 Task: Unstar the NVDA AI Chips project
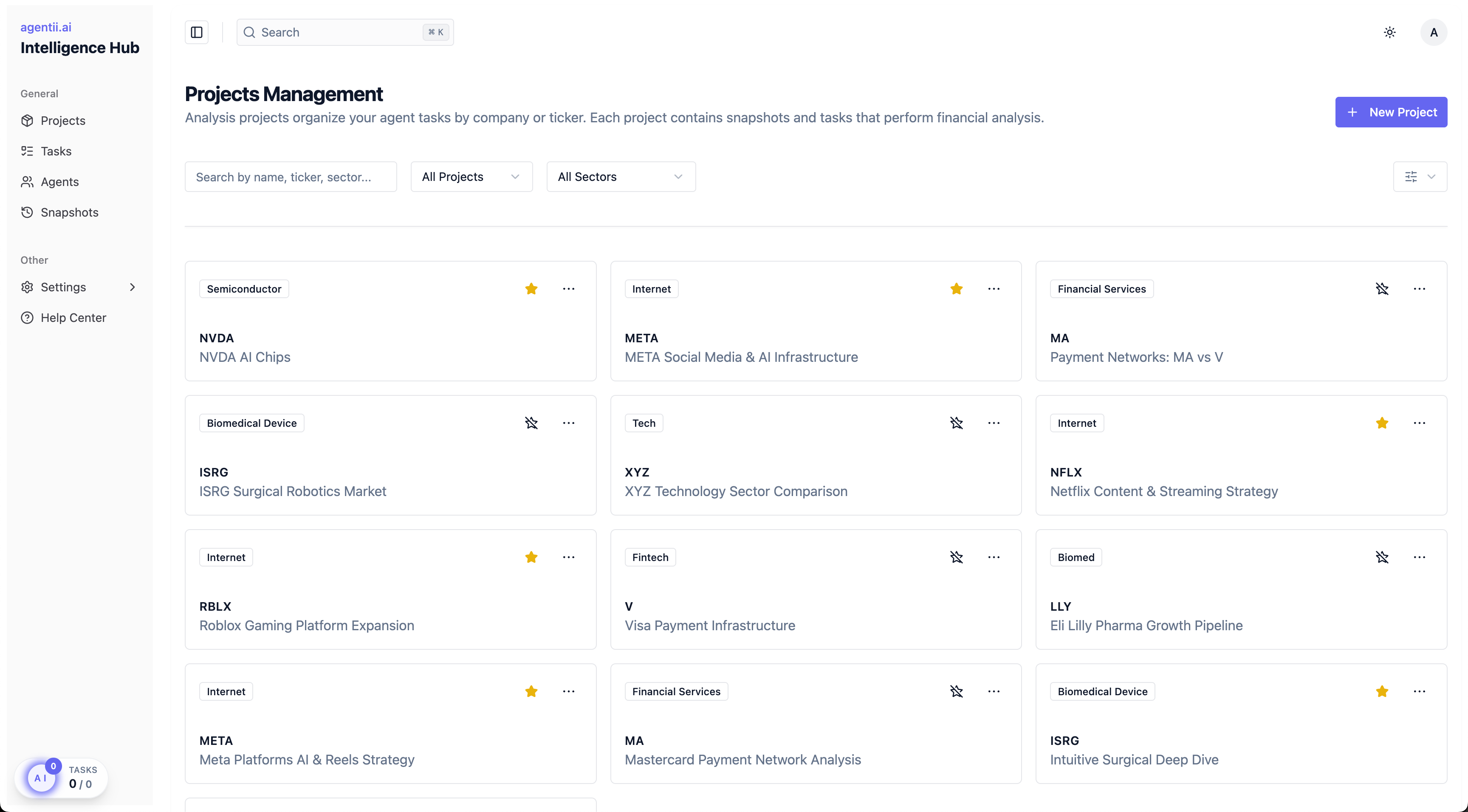(531, 289)
